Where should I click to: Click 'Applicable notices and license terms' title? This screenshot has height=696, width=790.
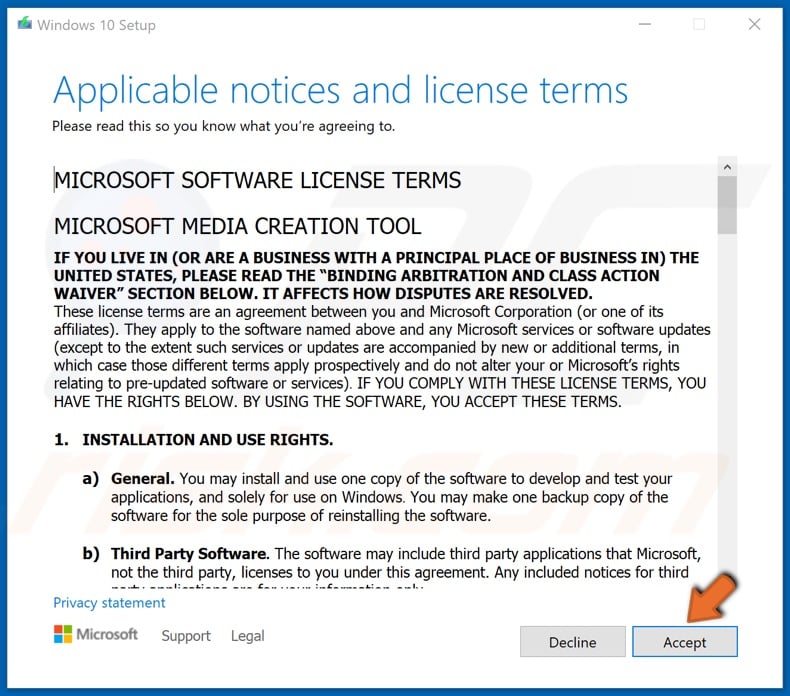tap(341, 91)
